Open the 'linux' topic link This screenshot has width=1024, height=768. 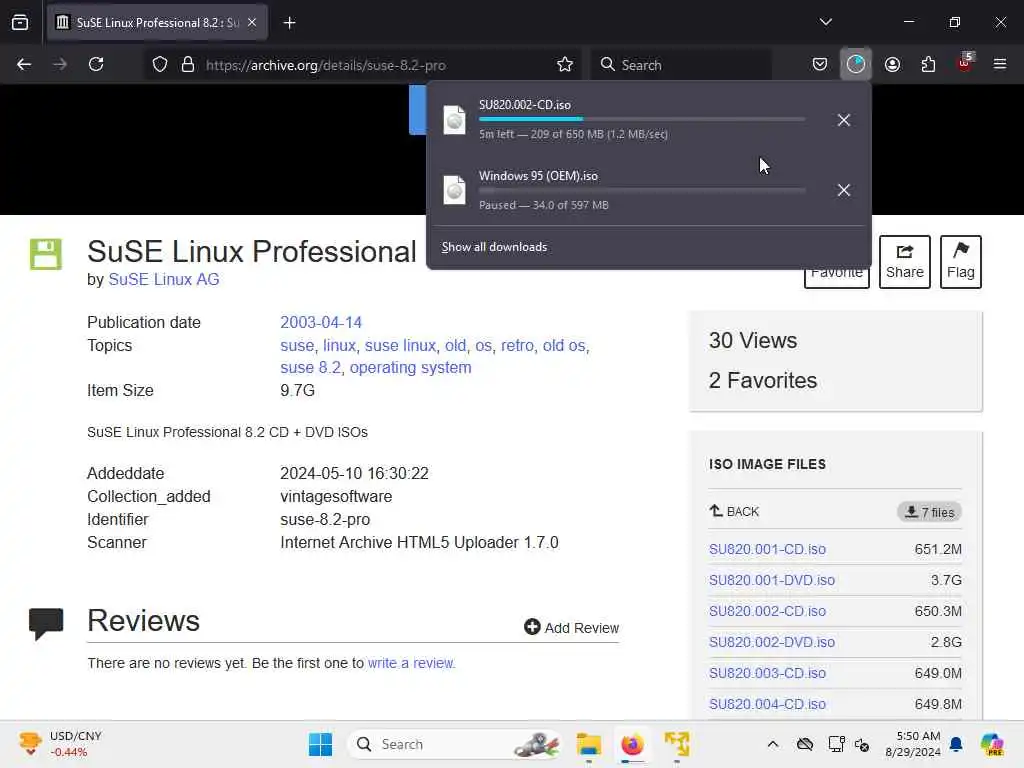[x=340, y=345]
